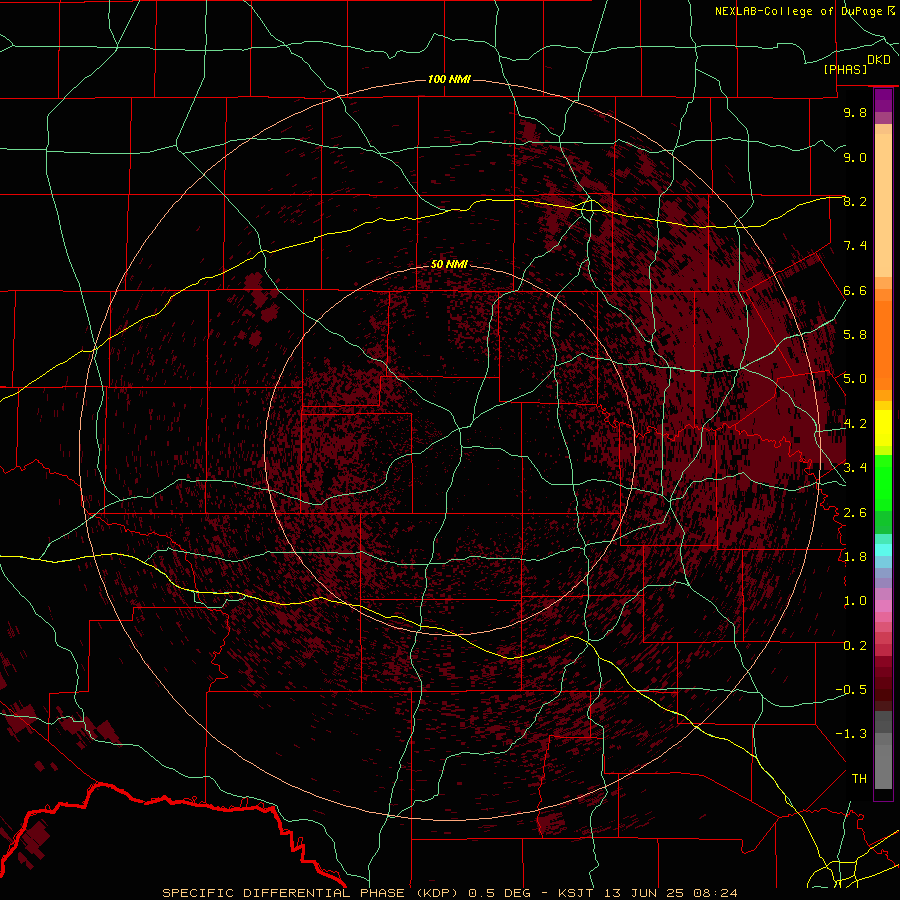Select the yellow color bar band
The height and width of the screenshot is (900, 900).
tap(883, 428)
